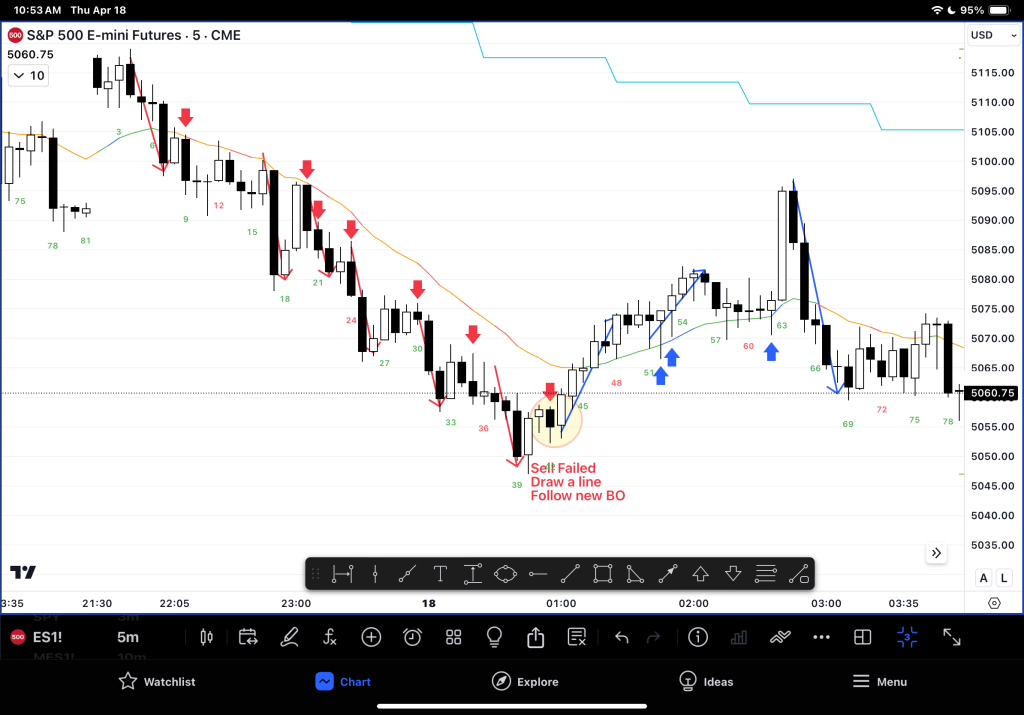Click the Sell Failed text annotation
This screenshot has width=1024, height=715.
(x=563, y=468)
